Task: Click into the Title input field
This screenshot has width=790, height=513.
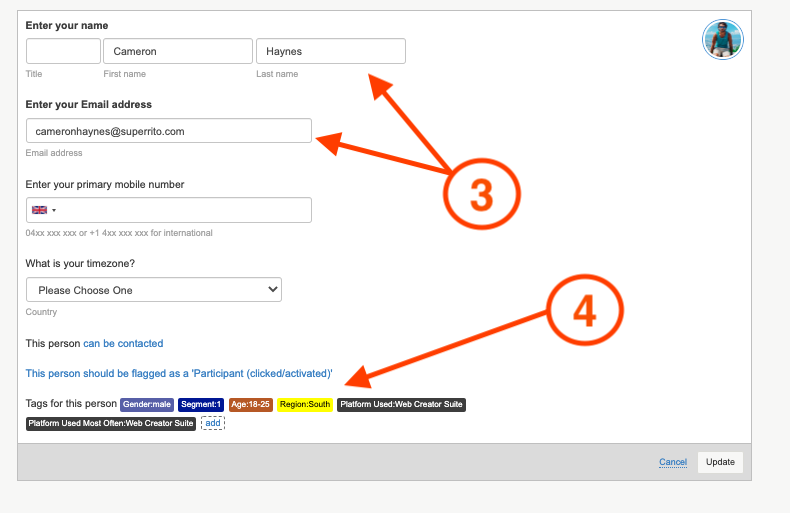Action: (63, 51)
